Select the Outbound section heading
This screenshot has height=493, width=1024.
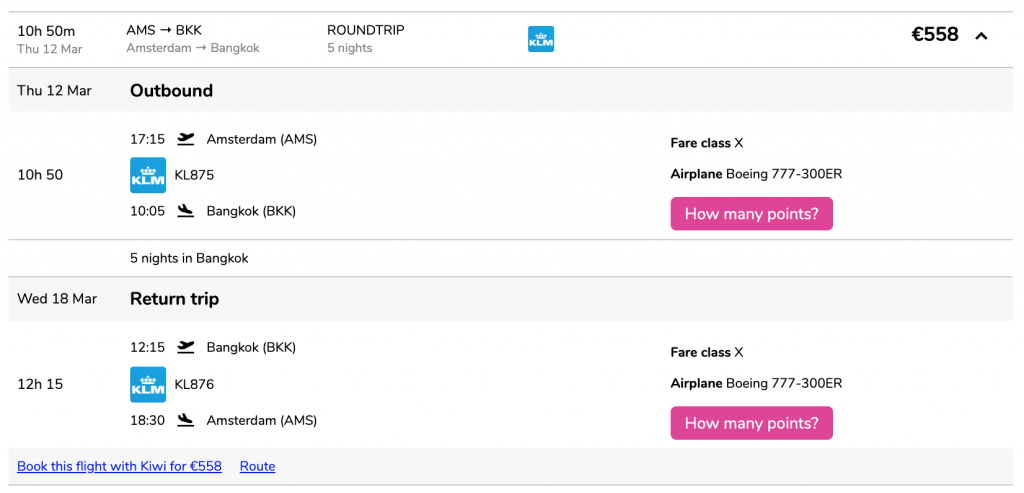pos(172,90)
